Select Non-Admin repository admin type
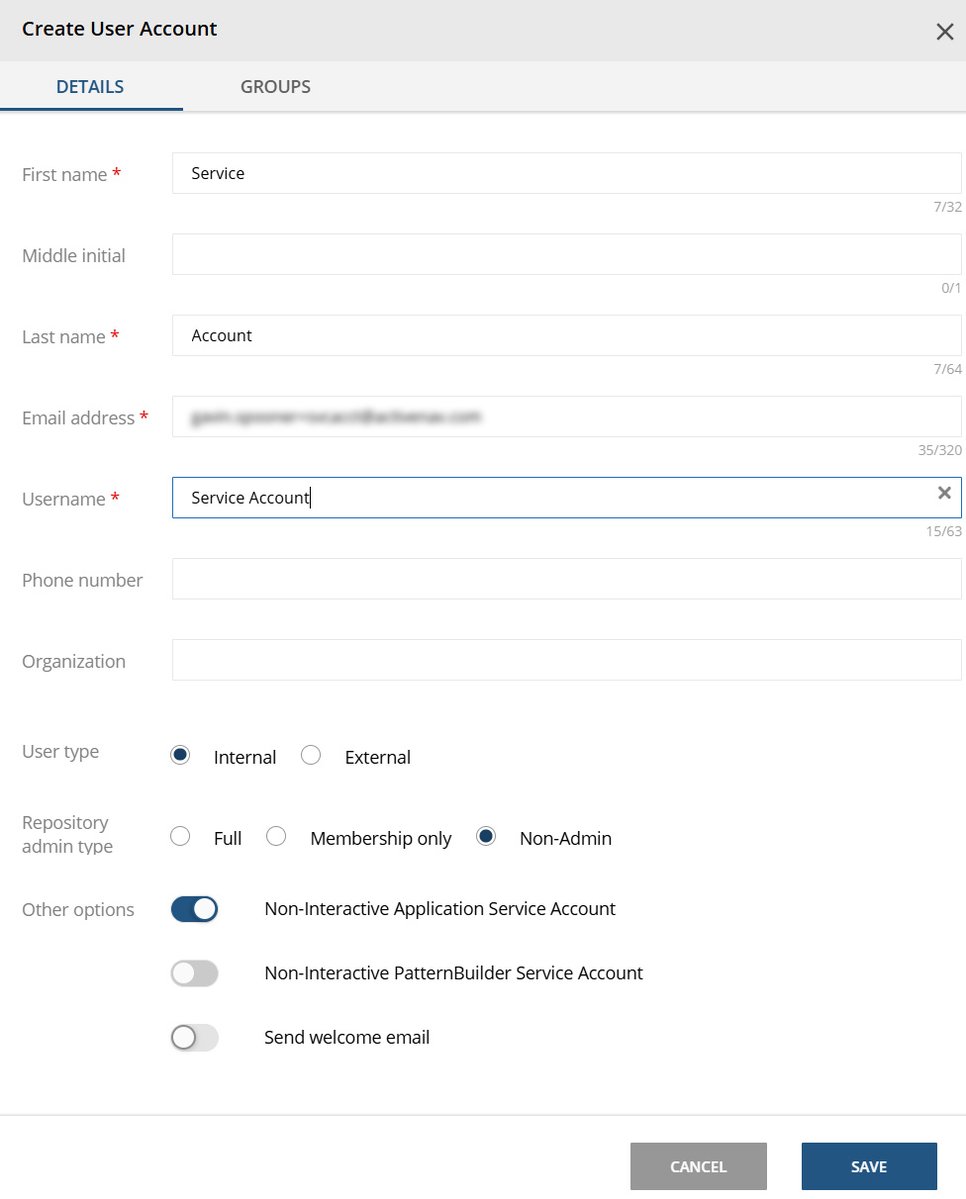 [485, 835]
